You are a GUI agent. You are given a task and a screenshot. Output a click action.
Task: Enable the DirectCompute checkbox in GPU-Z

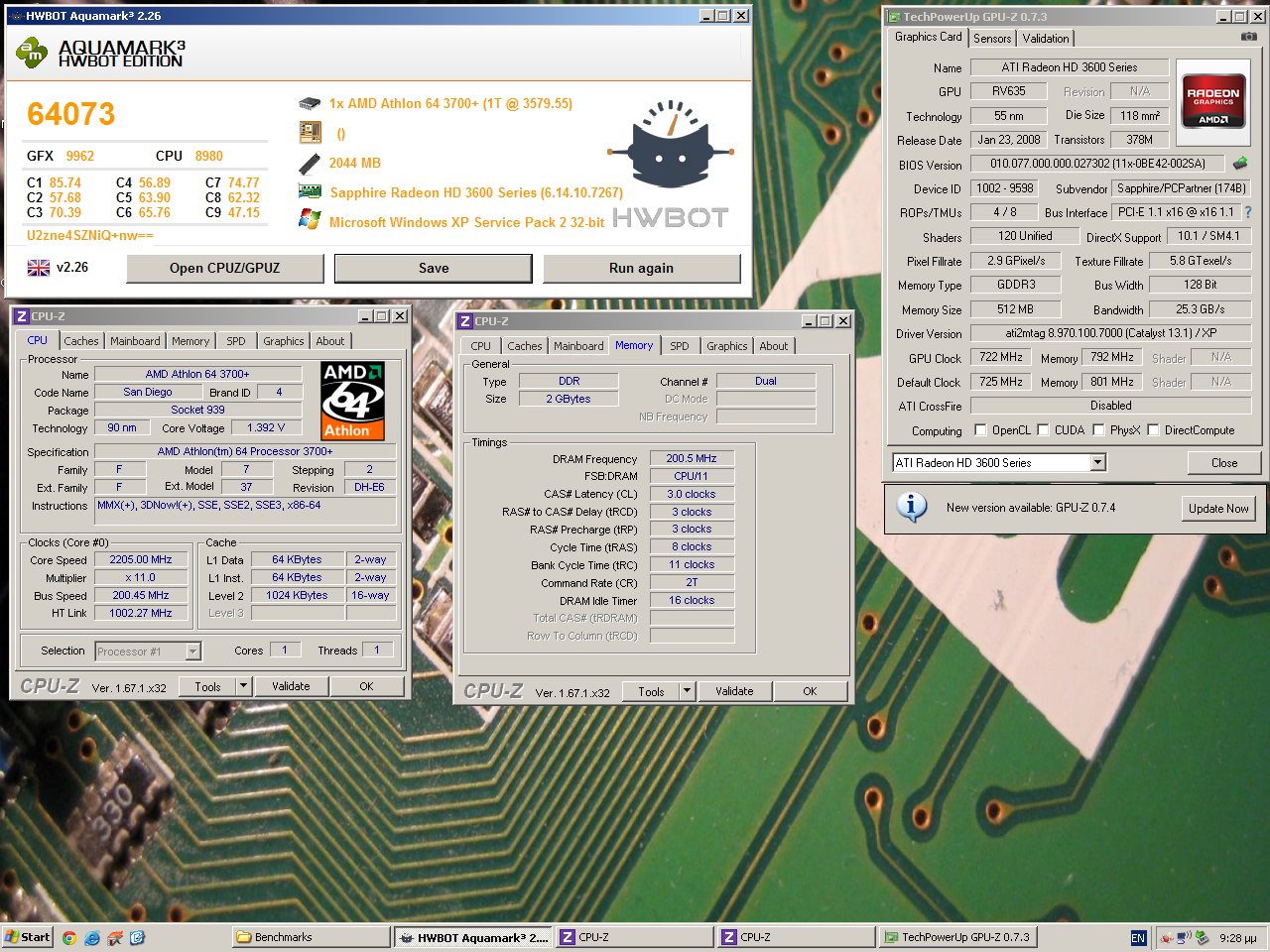pos(1153,430)
